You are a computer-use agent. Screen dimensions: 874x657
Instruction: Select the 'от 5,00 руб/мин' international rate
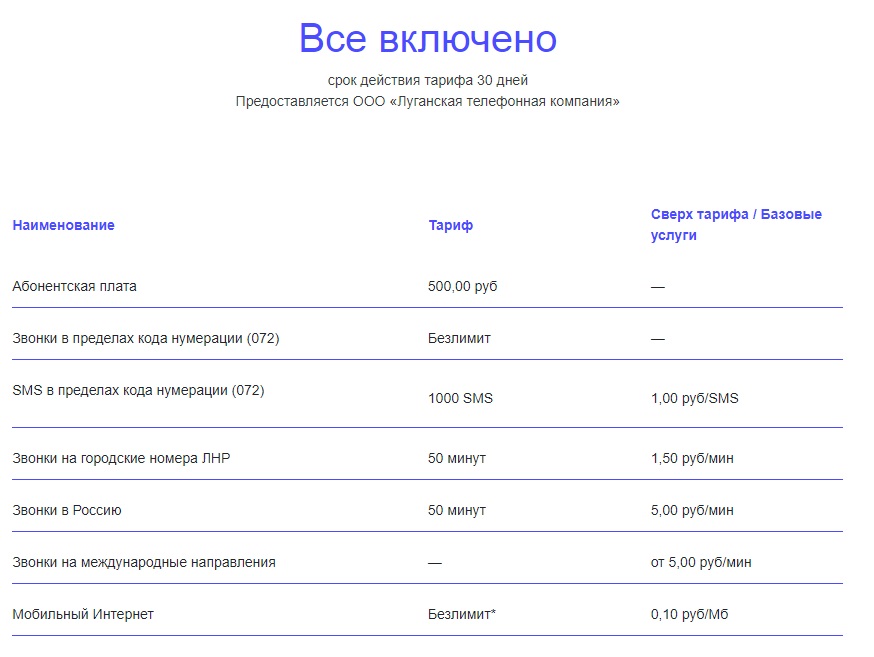pyautogui.click(x=701, y=562)
